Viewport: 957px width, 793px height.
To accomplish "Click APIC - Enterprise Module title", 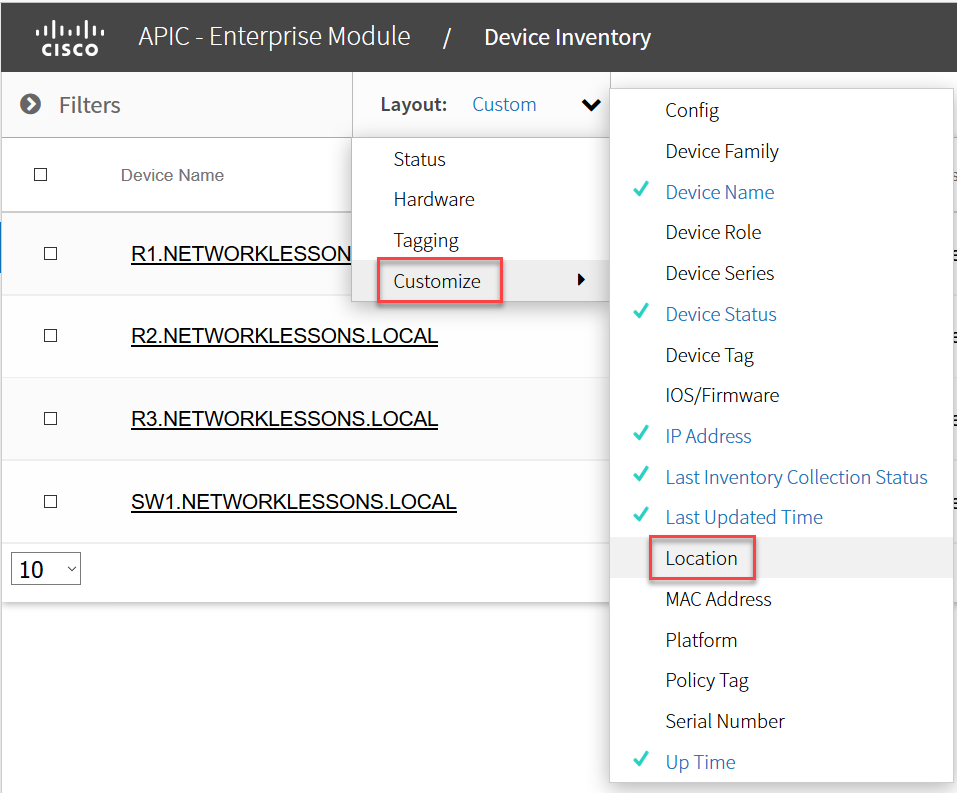I will pyautogui.click(x=274, y=37).
